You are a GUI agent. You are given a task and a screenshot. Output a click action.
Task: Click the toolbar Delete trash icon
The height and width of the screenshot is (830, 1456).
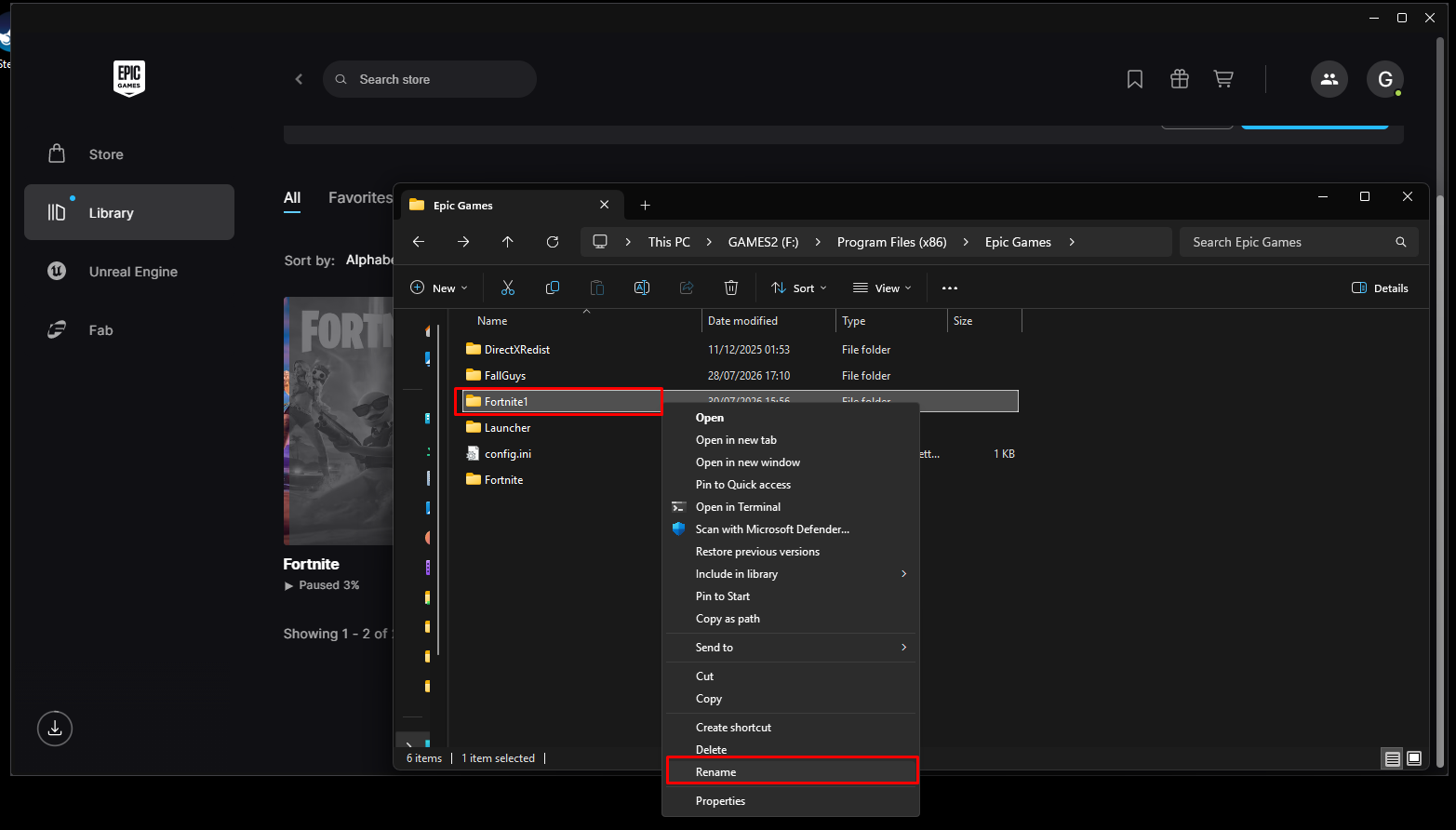click(731, 288)
